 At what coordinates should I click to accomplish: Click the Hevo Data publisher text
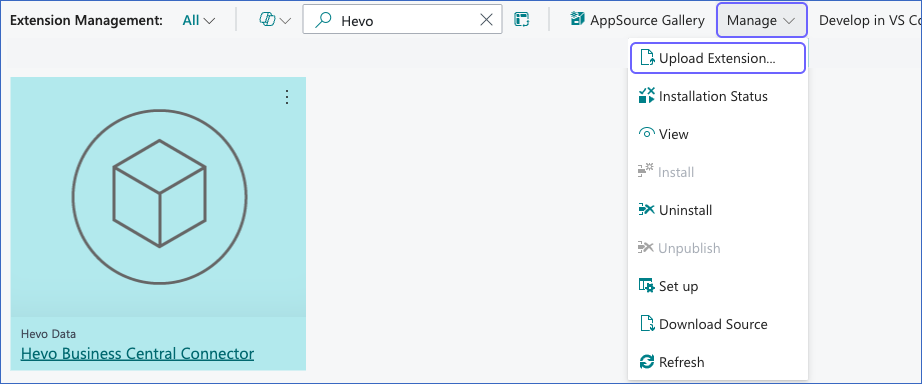tap(48, 334)
